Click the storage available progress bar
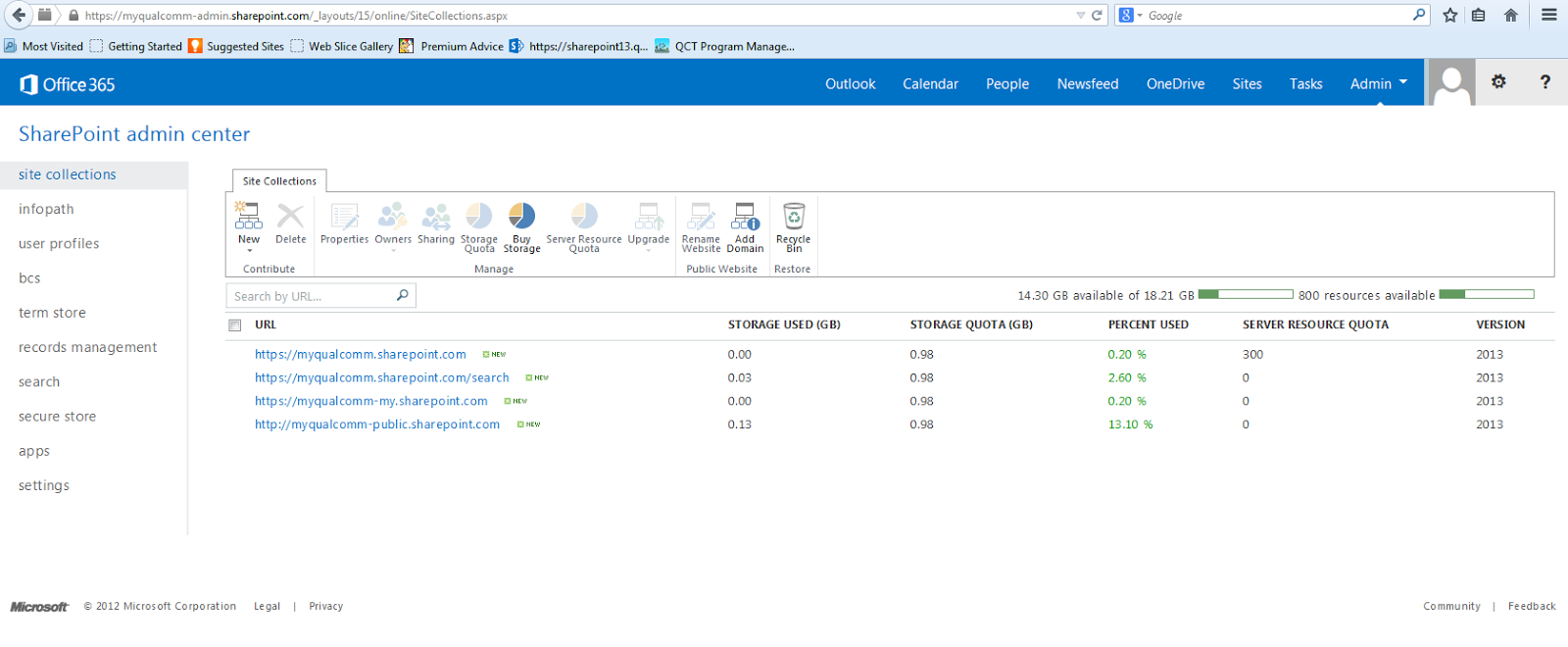Screen dimensions: 1568x647 (1246, 294)
